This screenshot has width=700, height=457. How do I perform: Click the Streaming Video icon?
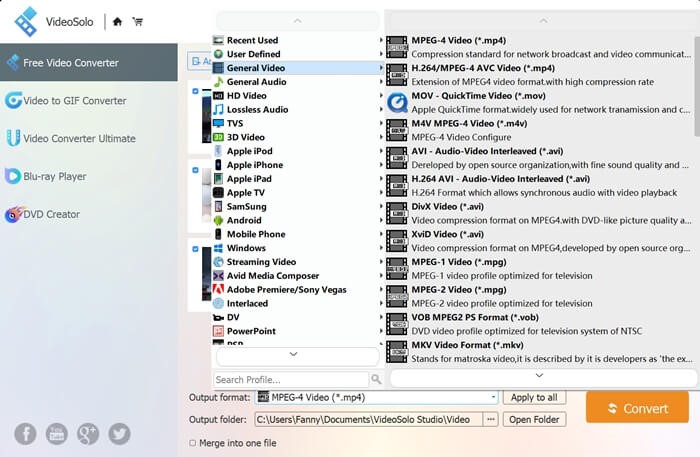[x=218, y=262]
